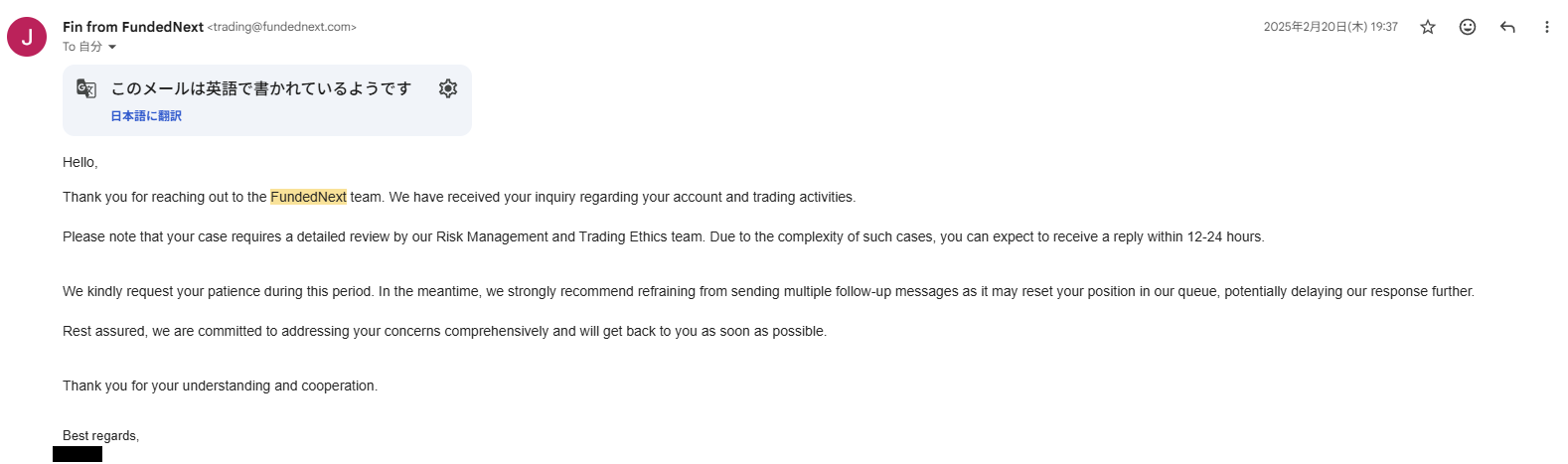The height and width of the screenshot is (464, 1568).
Task: Click the trading@fundednext.com email address
Action: pos(282,27)
